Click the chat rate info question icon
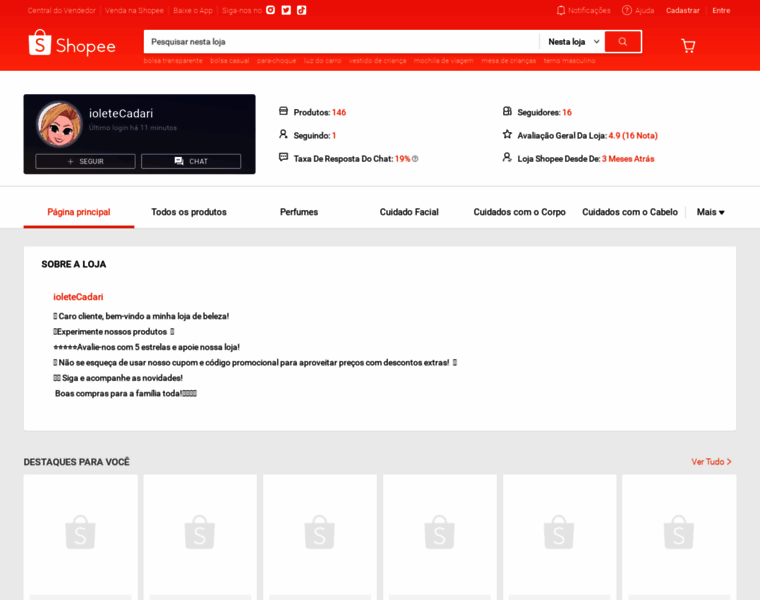This screenshot has width=760, height=600. 415,159
